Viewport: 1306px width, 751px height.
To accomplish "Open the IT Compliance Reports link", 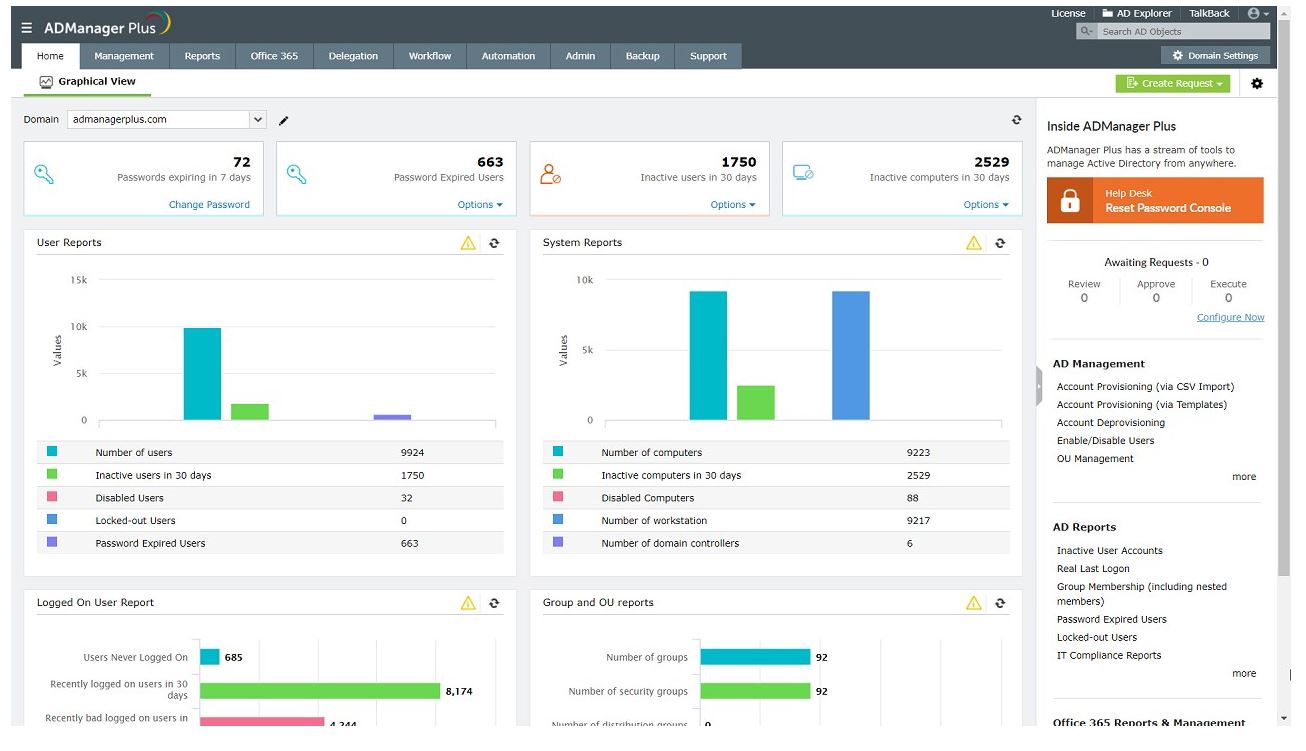I will [1109, 656].
